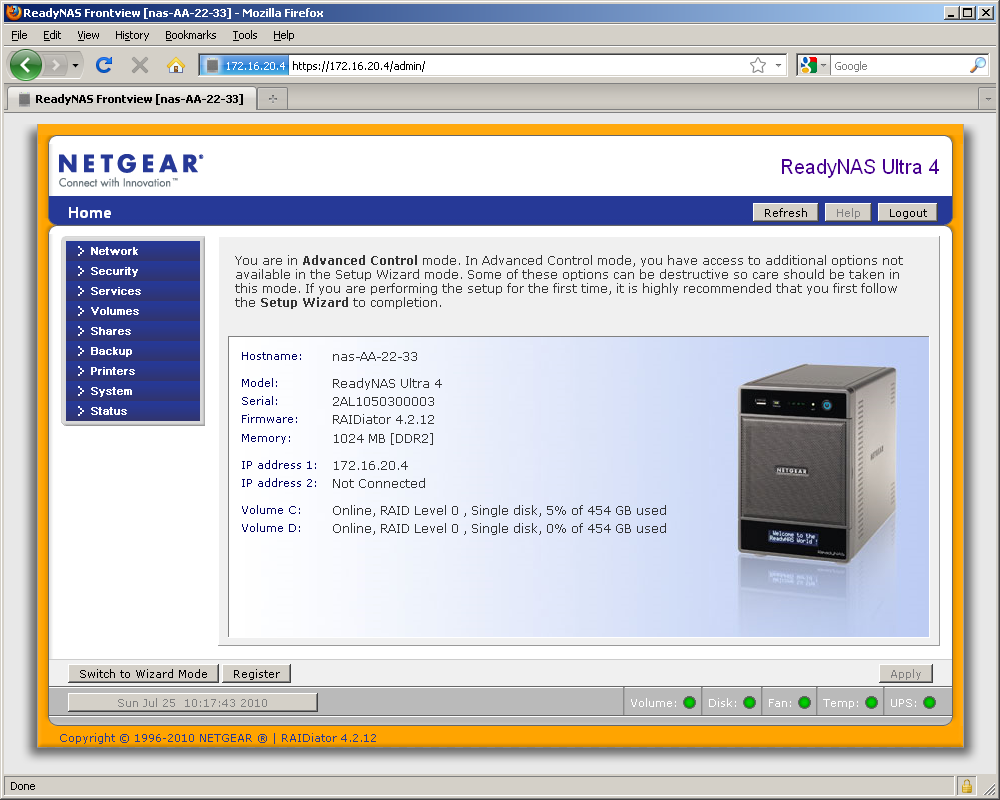The width and height of the screenshot is (1000, 800).
Task: Open the Bookmarks menu
Action: [x=191, y=35]
